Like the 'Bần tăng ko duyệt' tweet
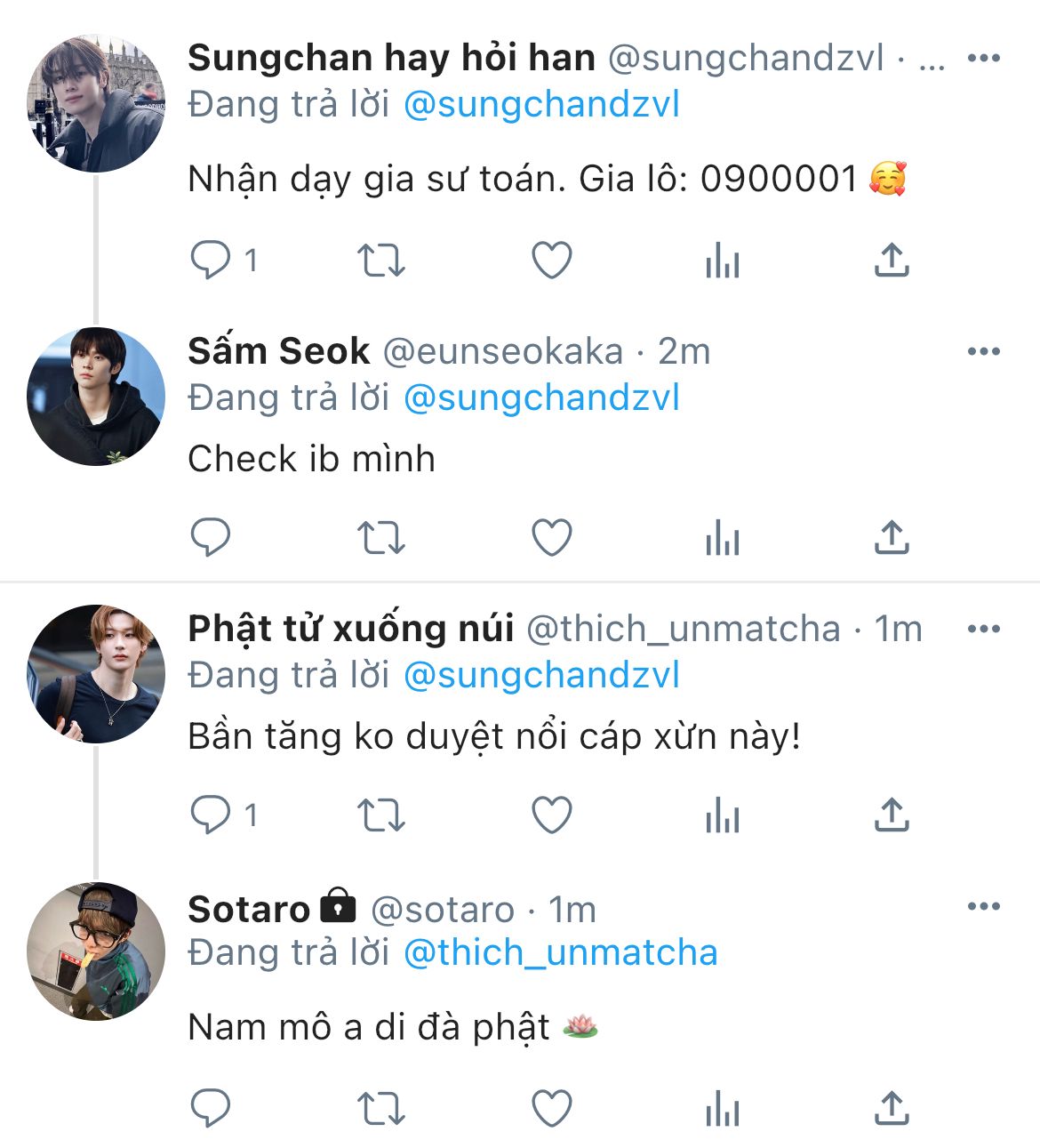The height and width of the screenshot is (1148, 1040). [551, 815]
